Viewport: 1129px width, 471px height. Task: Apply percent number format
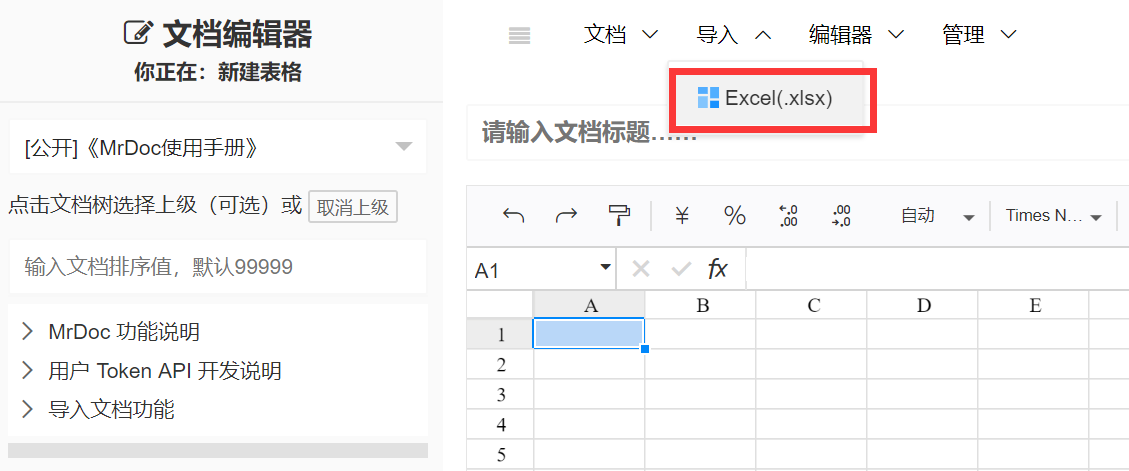[734, 215]
